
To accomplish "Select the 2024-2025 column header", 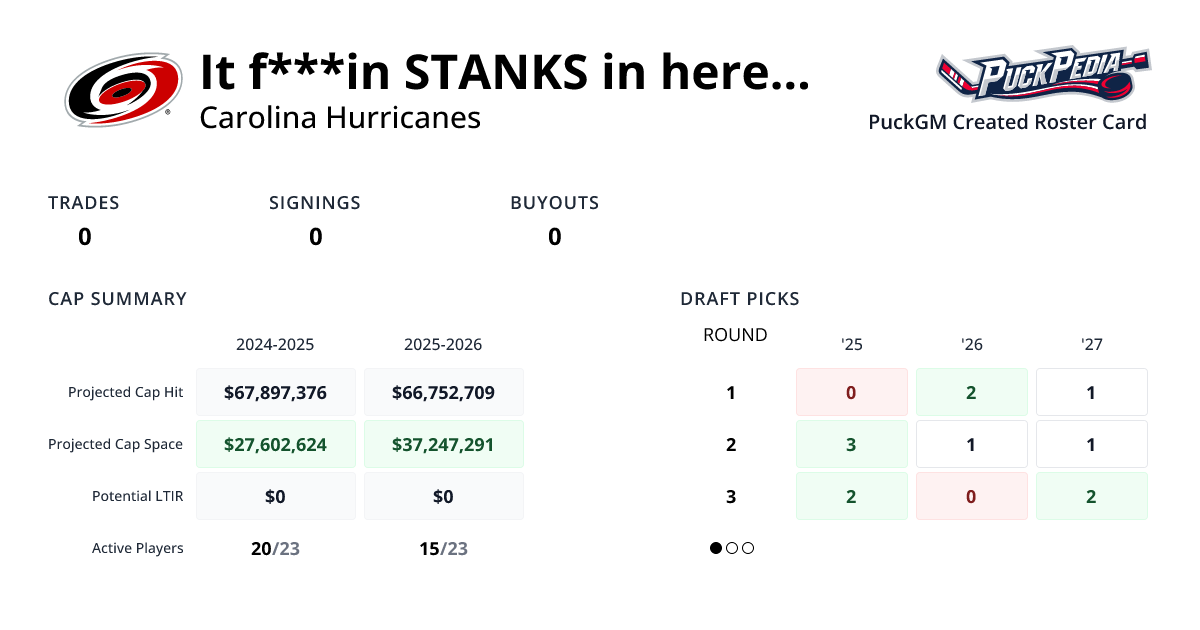I will pos(275,345).
